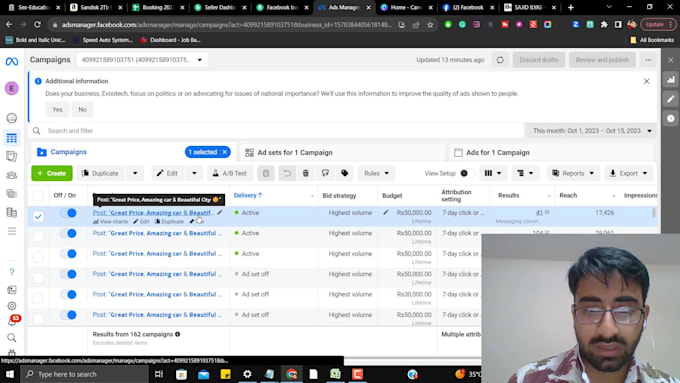Screen dimensions: 680x383
Task: Open the Audiences people icon in sidebar
Action: point(12,175)
